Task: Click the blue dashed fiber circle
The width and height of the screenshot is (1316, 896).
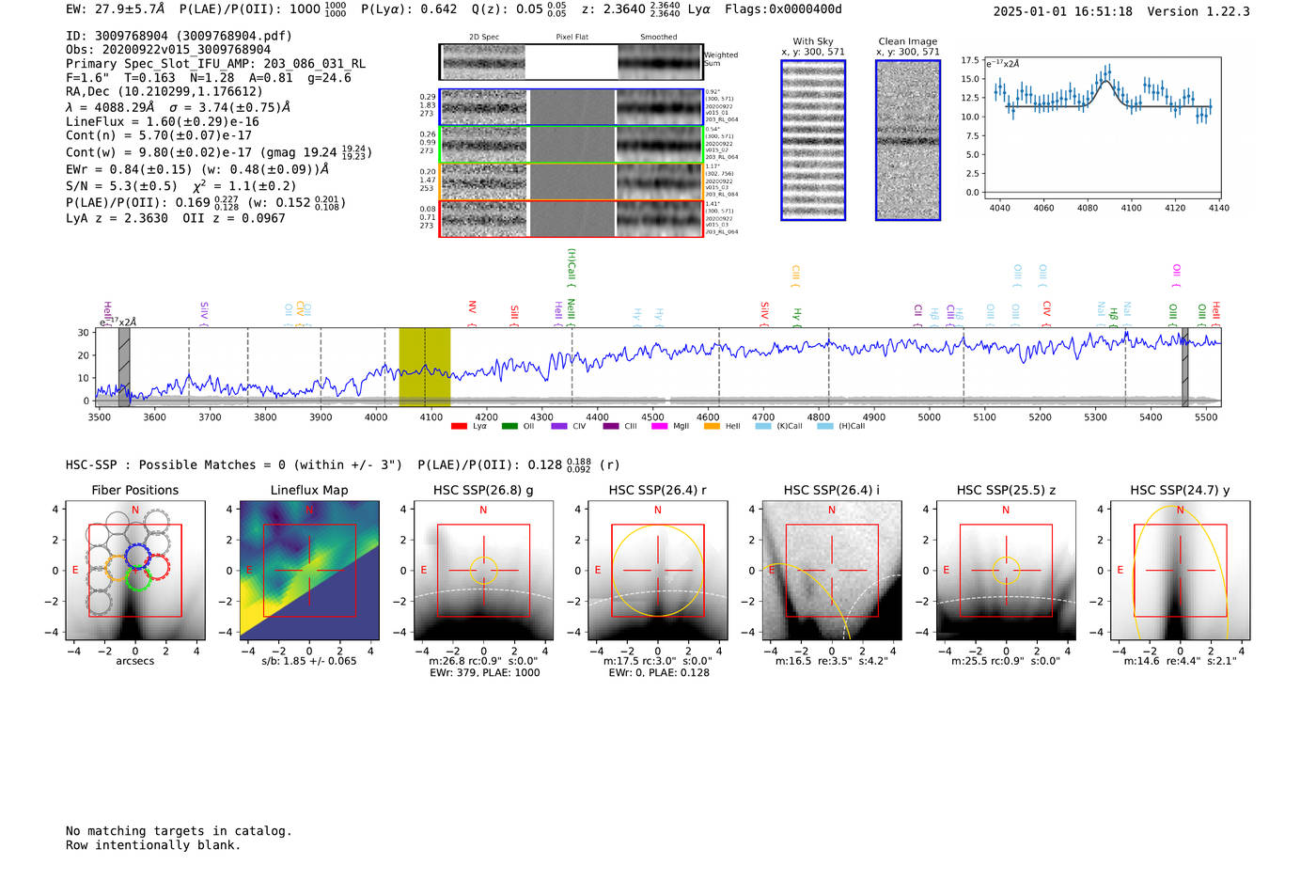Action: [137, 557]
